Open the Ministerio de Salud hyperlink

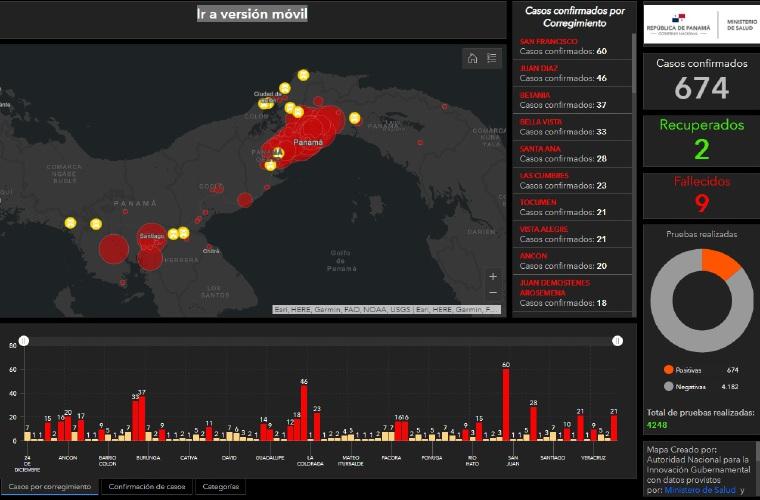[x=702, y=490]
